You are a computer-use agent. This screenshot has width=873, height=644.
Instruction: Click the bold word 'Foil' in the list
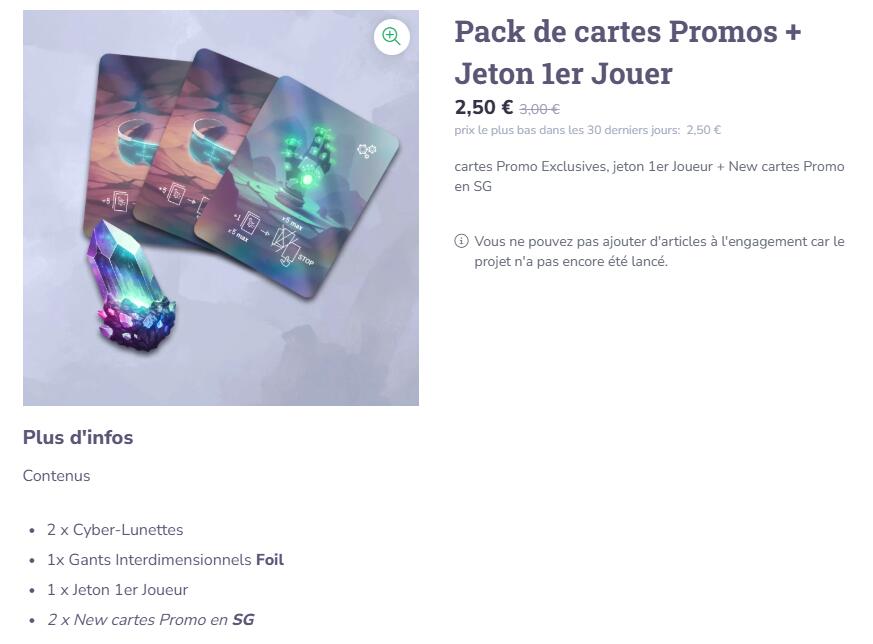point(270,560)
